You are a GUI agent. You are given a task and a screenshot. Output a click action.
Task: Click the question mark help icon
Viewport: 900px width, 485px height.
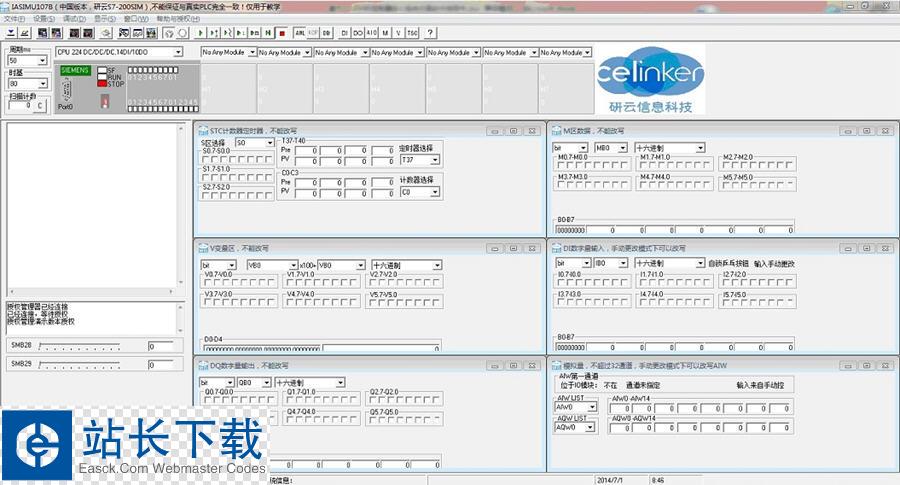[430, 32]
